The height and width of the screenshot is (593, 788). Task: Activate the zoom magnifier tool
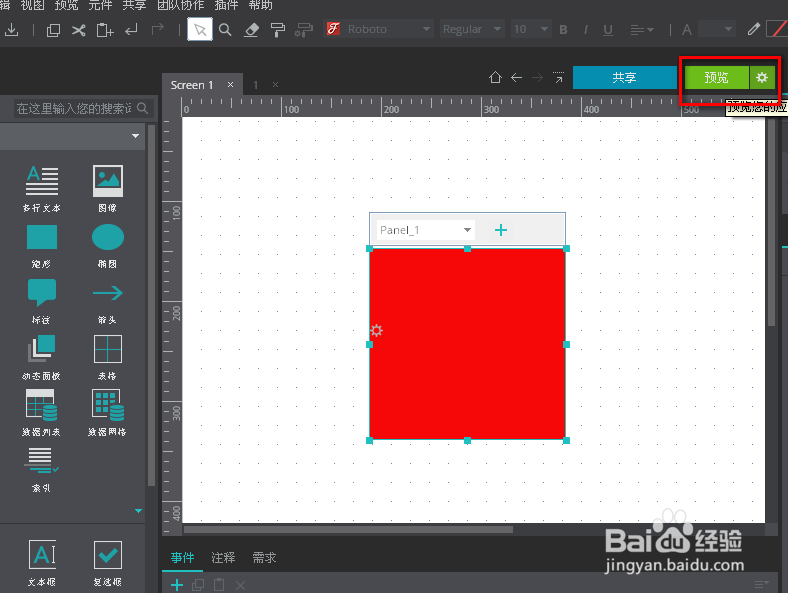pyautogui.click(x=225, y=30)
